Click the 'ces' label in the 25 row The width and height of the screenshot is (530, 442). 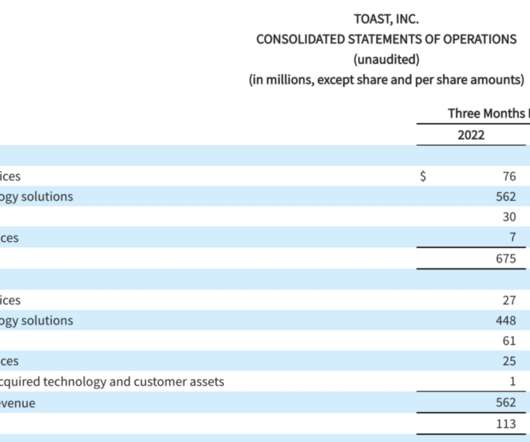[x=9, y=361]
